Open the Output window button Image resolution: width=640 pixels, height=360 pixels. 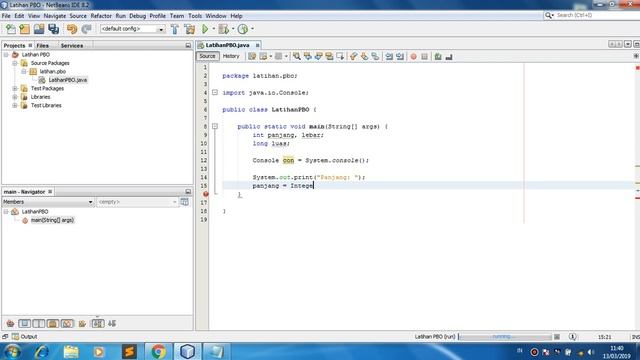[24, 337]
